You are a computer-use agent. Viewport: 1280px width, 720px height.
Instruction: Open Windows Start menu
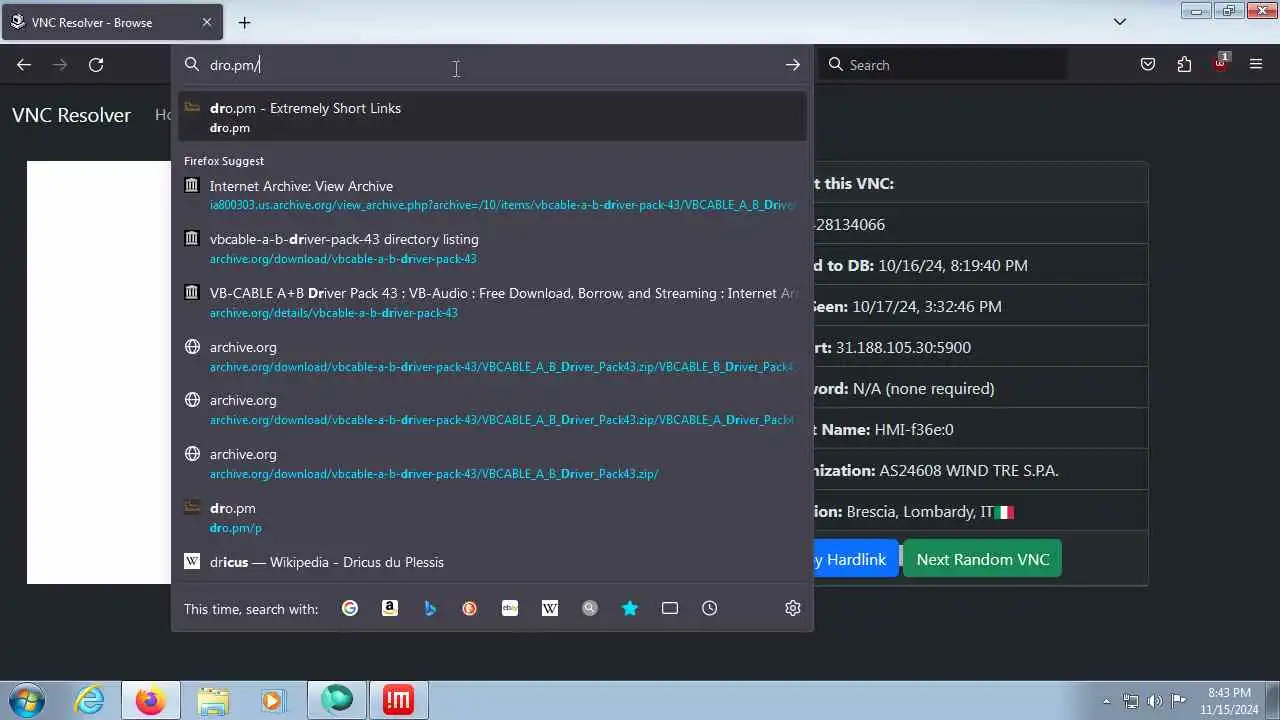pyautogui.click(x=27, y=700)
